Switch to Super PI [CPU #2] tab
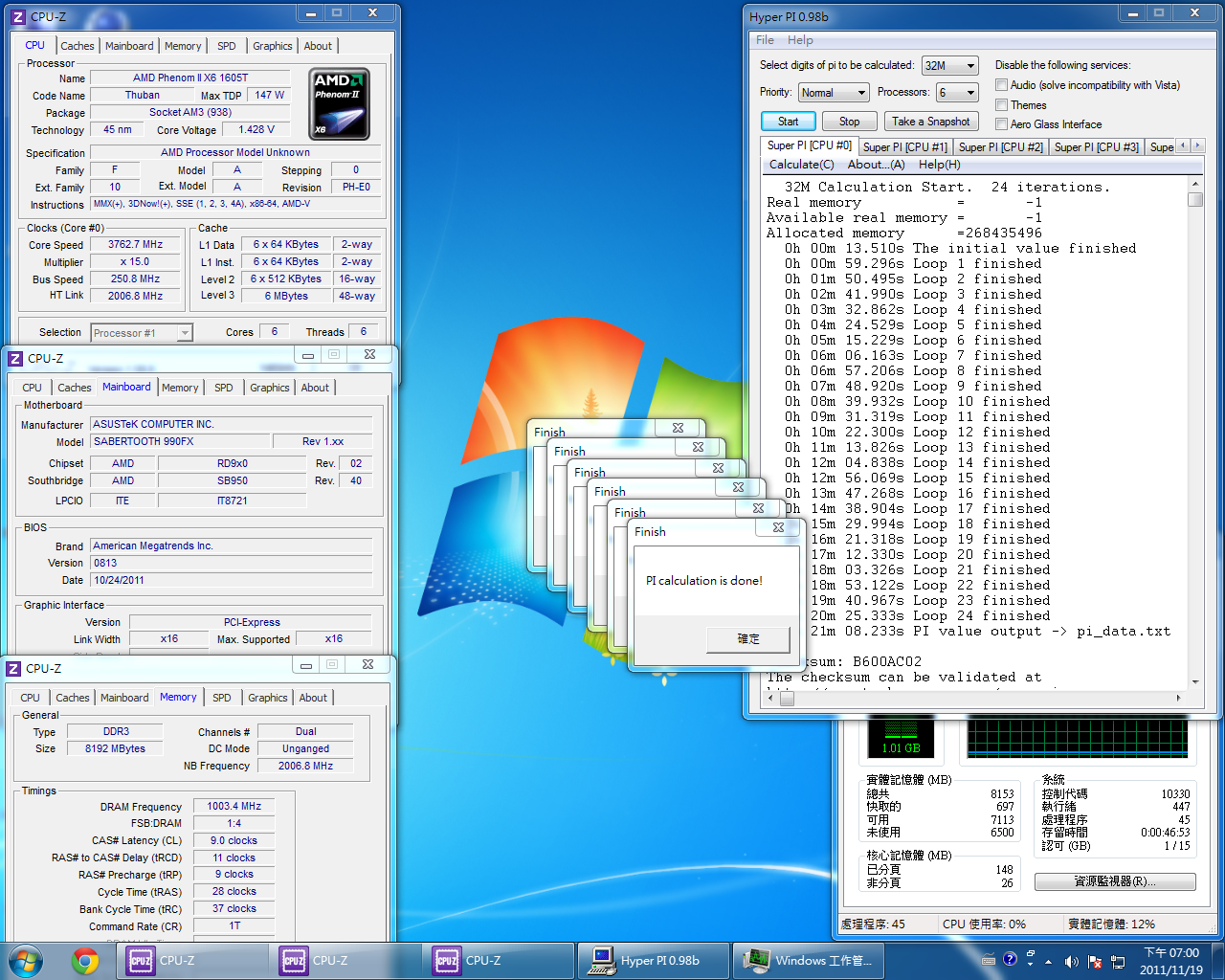The image size is (1225, 980). click(1000, 147)
